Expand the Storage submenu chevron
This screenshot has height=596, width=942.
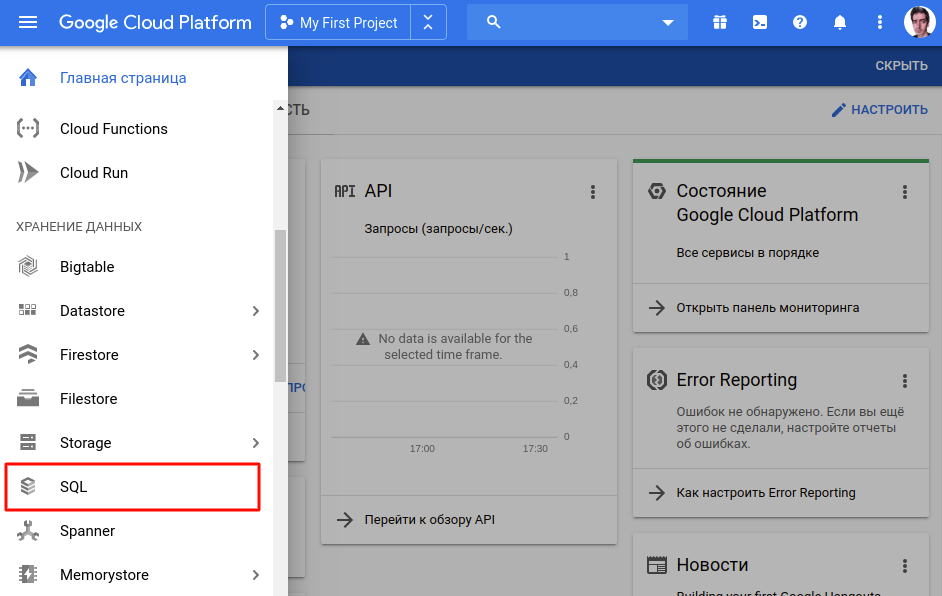tap(256, 443)
